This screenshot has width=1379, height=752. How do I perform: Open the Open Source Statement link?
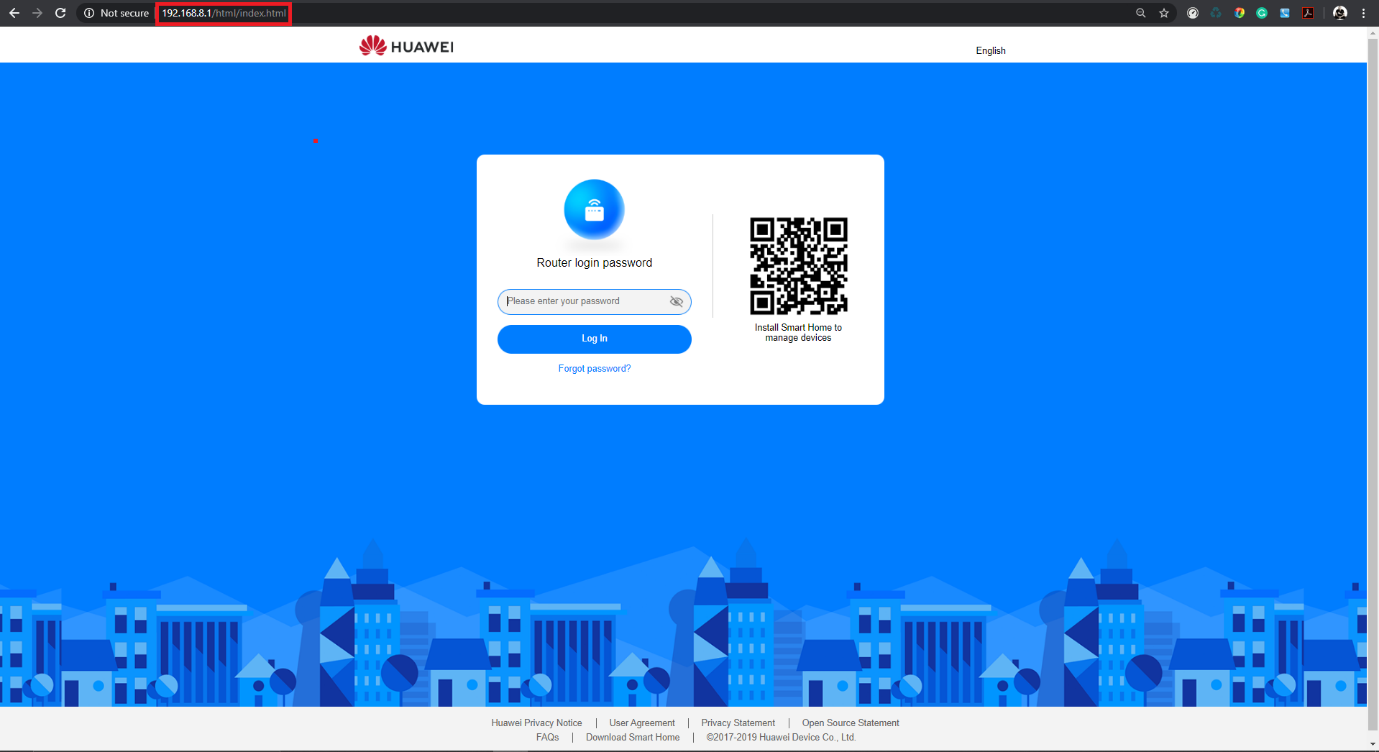[850, 723]
